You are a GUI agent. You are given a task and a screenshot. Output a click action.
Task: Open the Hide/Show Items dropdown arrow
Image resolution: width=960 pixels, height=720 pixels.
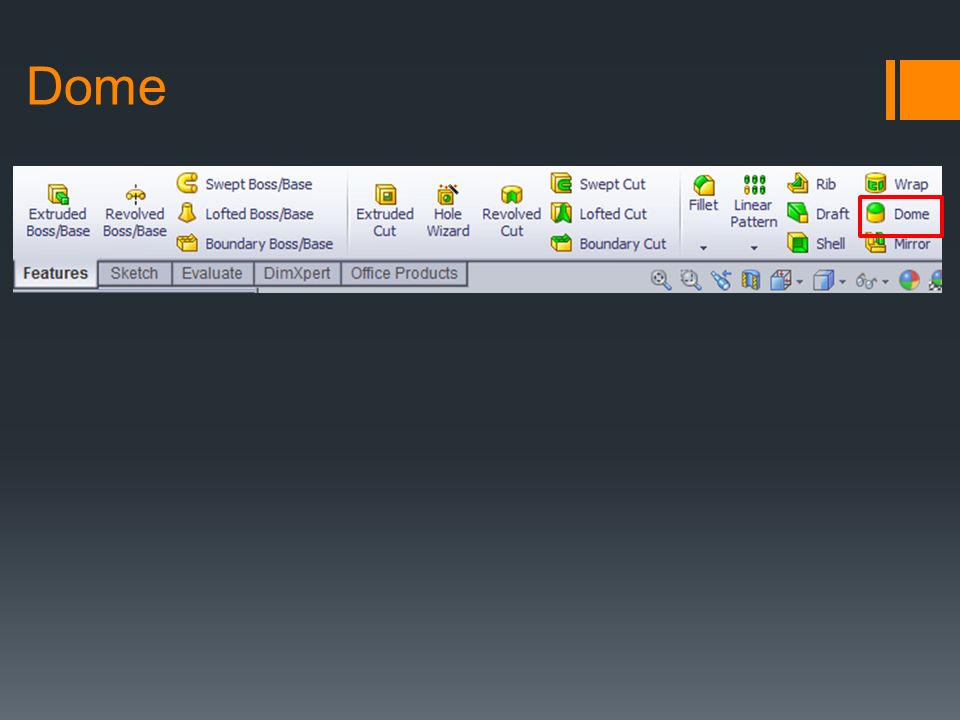pos(885,282)
